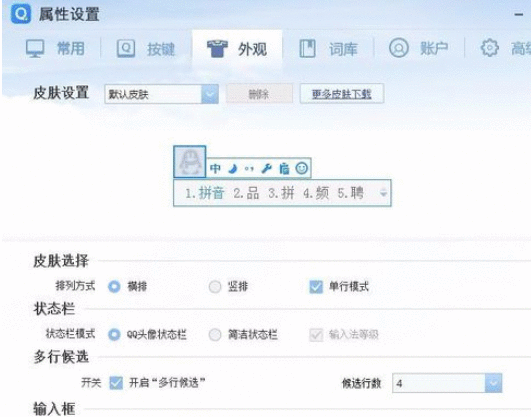Screen dimensions: 531x417
Task: Minimize the 属性设置 window
Action: point(518,14)
